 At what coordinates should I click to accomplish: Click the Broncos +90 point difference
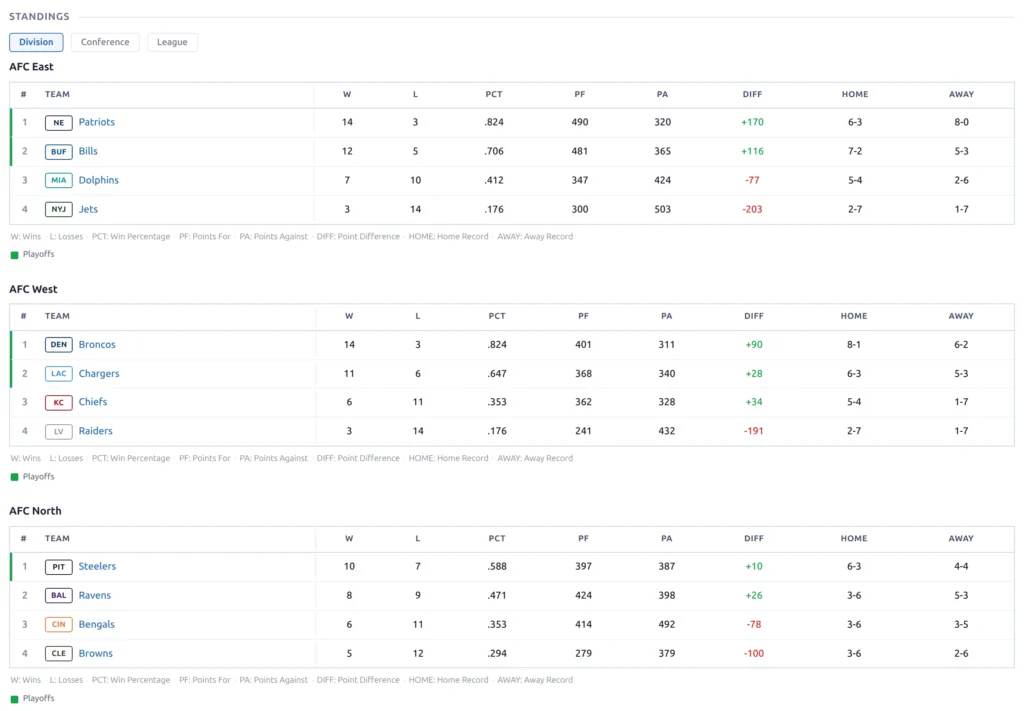click(754, 344)
